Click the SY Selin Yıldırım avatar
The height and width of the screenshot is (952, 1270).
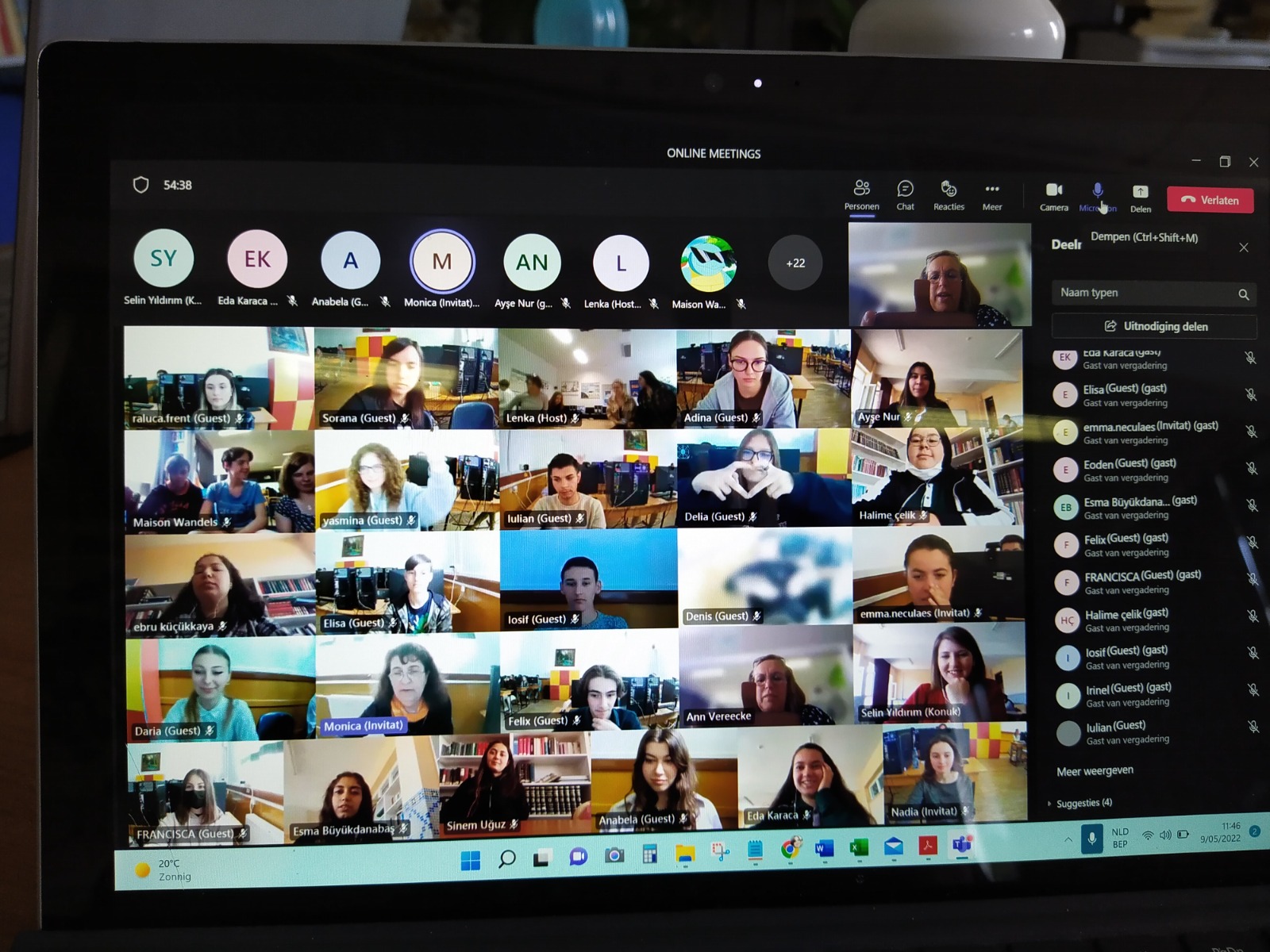pyautogui.click(x=164, y=259)
